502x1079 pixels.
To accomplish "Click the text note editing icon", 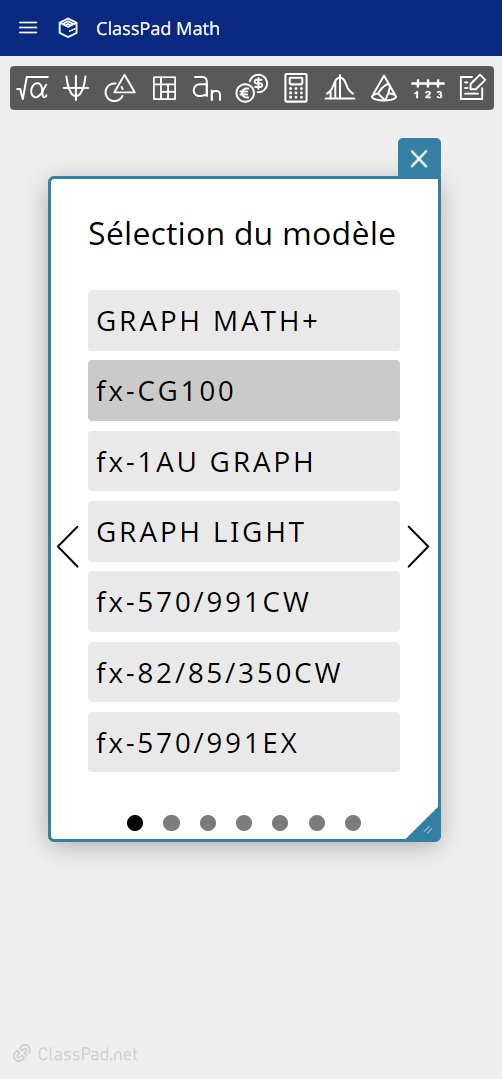I will click(x=472, y=88).
